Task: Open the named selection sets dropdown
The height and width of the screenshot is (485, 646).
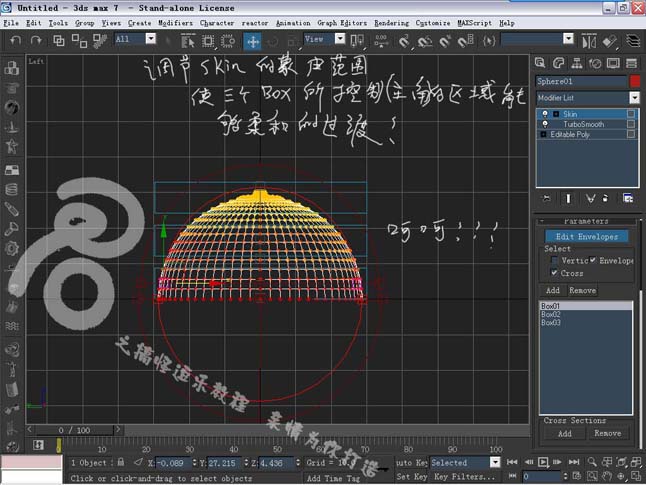Action: click(568, 39)
